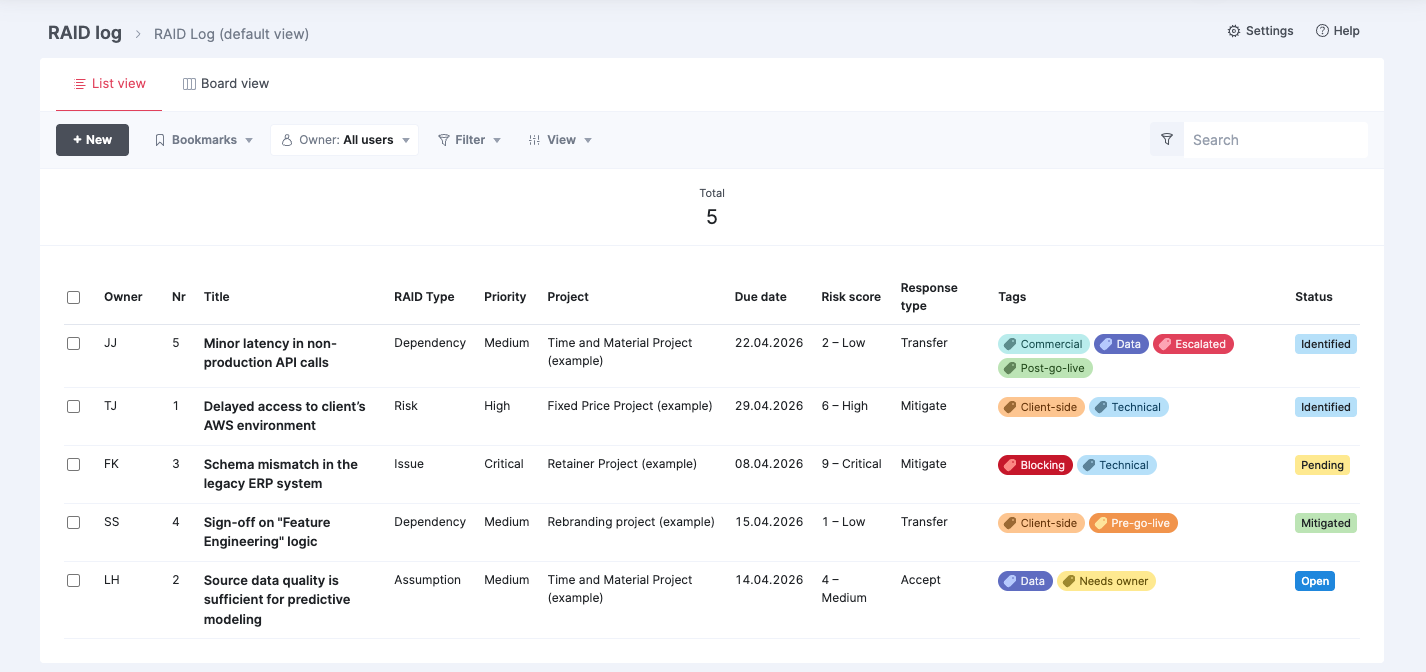Click the red Blocking tag
Screen dimensions: 1426x672
[x=1035, y=465]
